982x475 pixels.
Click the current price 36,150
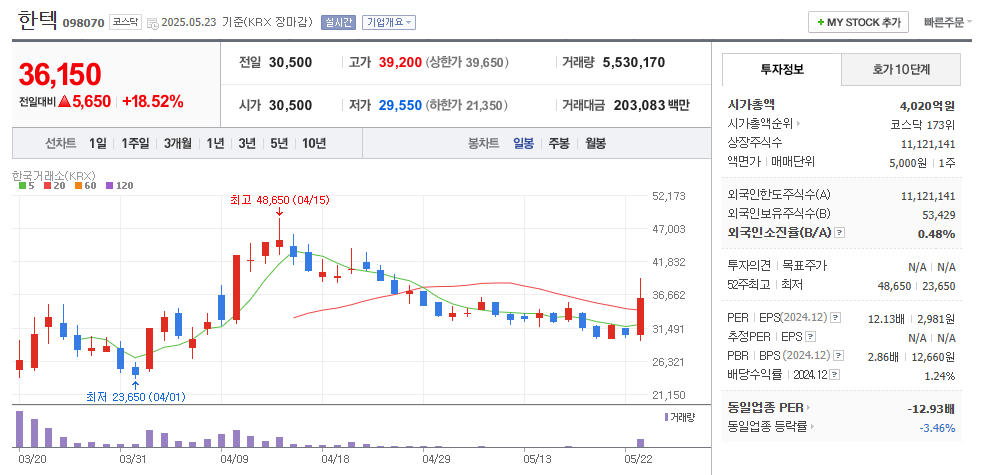59,75
